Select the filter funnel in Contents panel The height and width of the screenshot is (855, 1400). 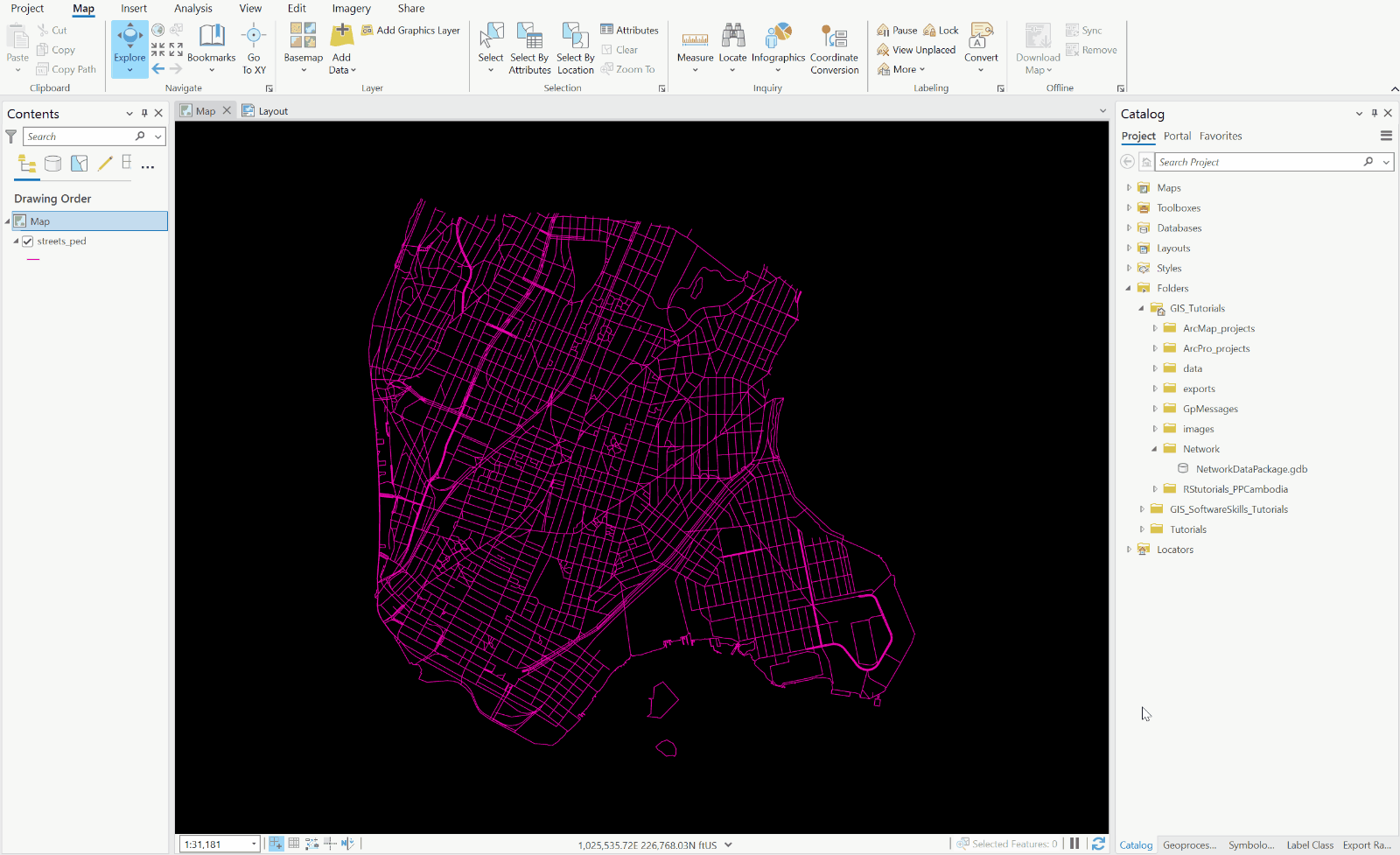(10, 136)
